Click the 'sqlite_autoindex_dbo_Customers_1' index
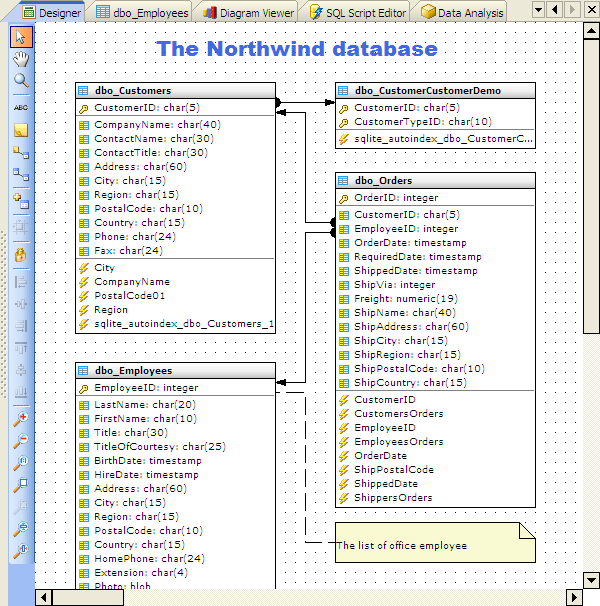The width and height of the screenshot is (600, 606). pos(176,323)
